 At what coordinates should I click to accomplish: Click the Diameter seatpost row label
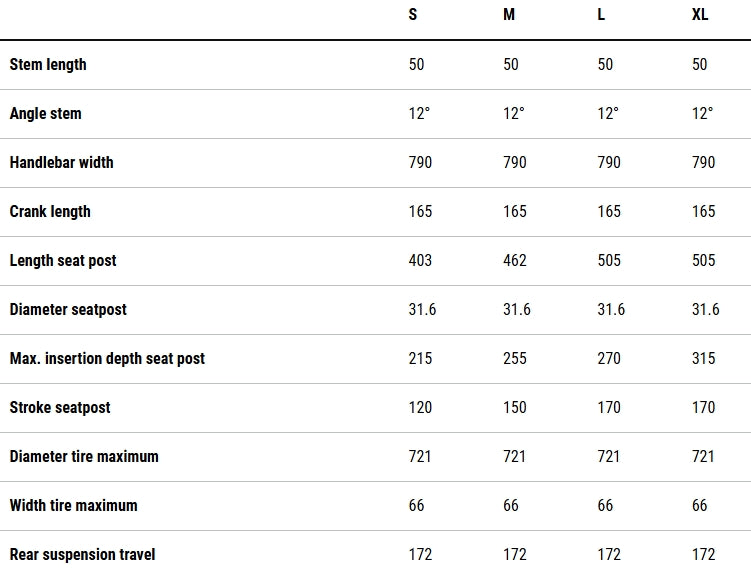[x=68, y=309]
